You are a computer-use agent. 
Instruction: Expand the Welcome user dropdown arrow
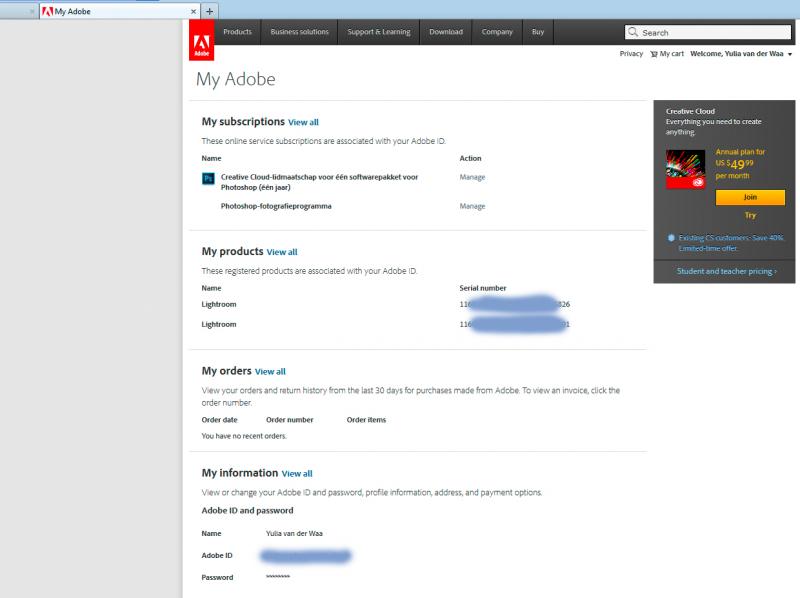pos(790,54)
